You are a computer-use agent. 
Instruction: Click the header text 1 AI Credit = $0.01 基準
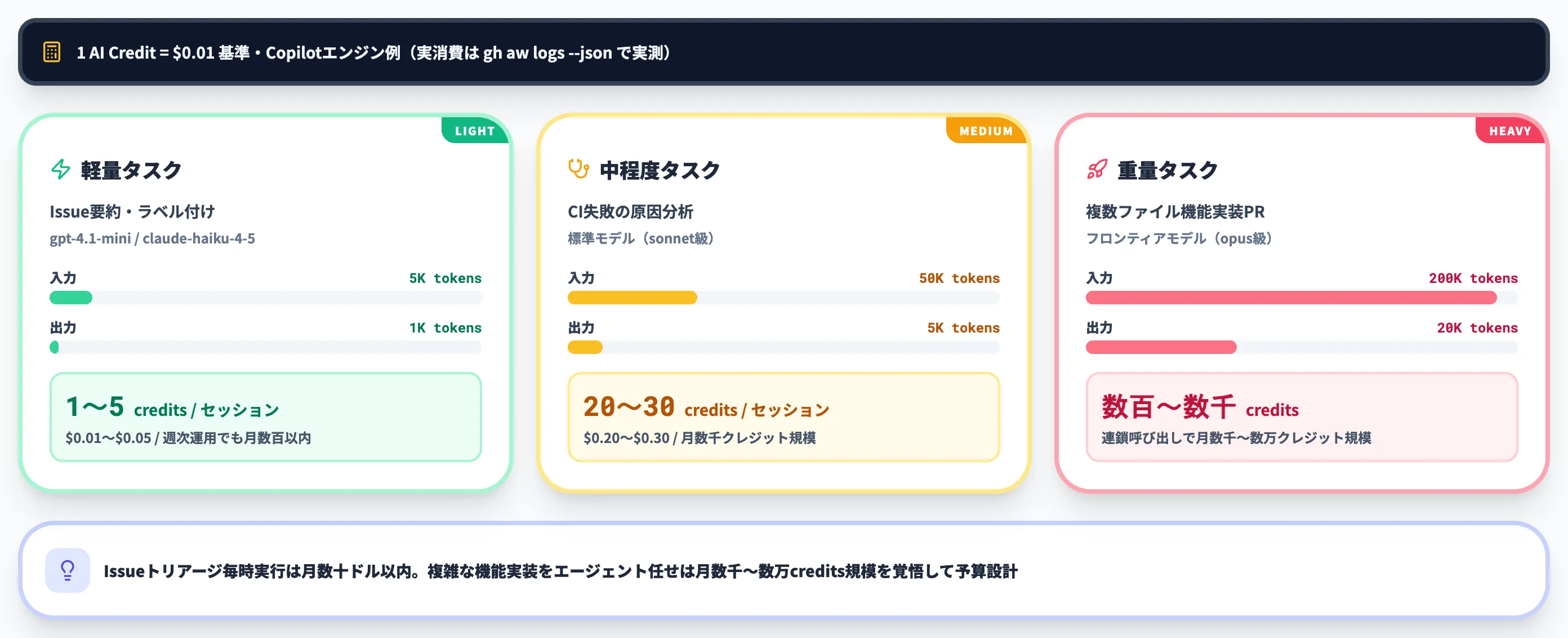point(163,52)
